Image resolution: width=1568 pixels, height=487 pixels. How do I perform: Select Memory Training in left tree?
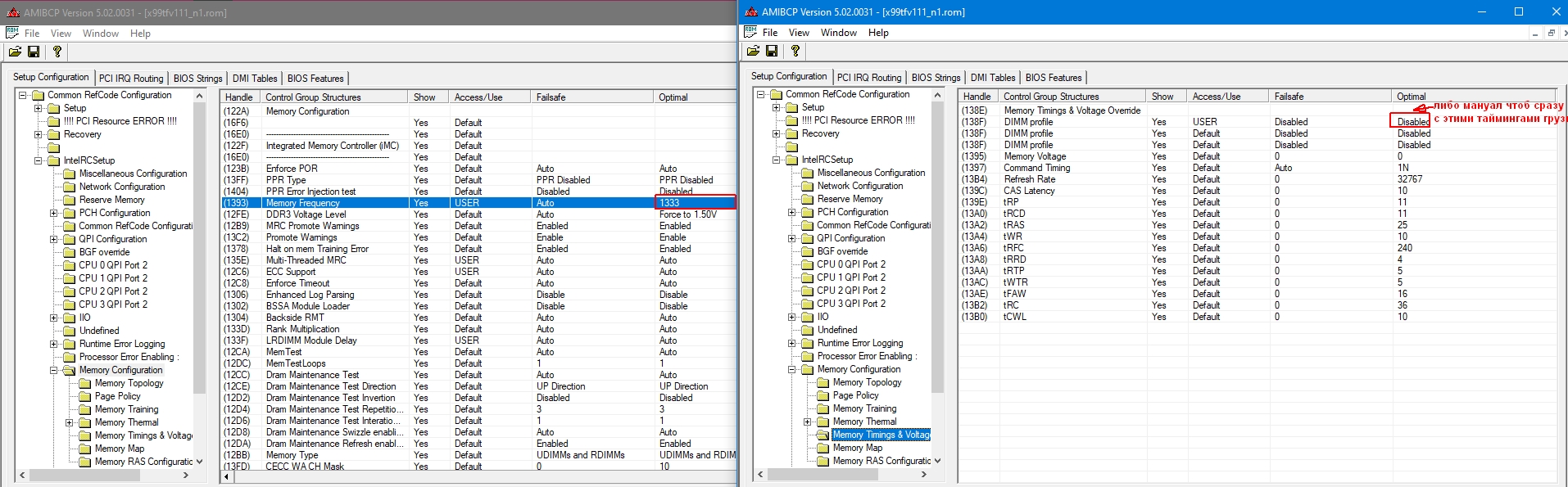[x=127, y=409]
